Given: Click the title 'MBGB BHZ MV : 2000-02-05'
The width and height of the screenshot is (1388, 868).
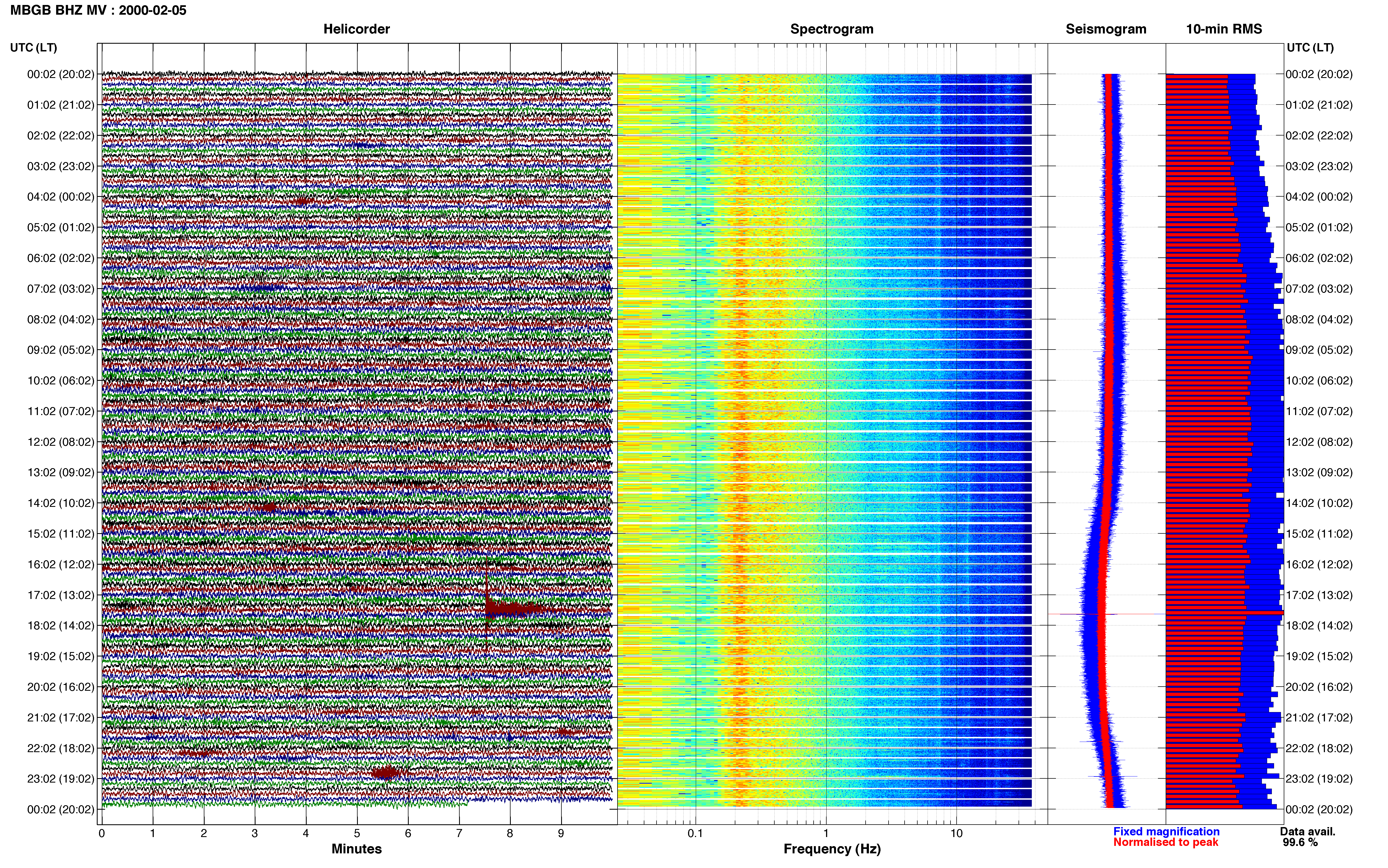Looking at the screenshot, I should [98, 10].
